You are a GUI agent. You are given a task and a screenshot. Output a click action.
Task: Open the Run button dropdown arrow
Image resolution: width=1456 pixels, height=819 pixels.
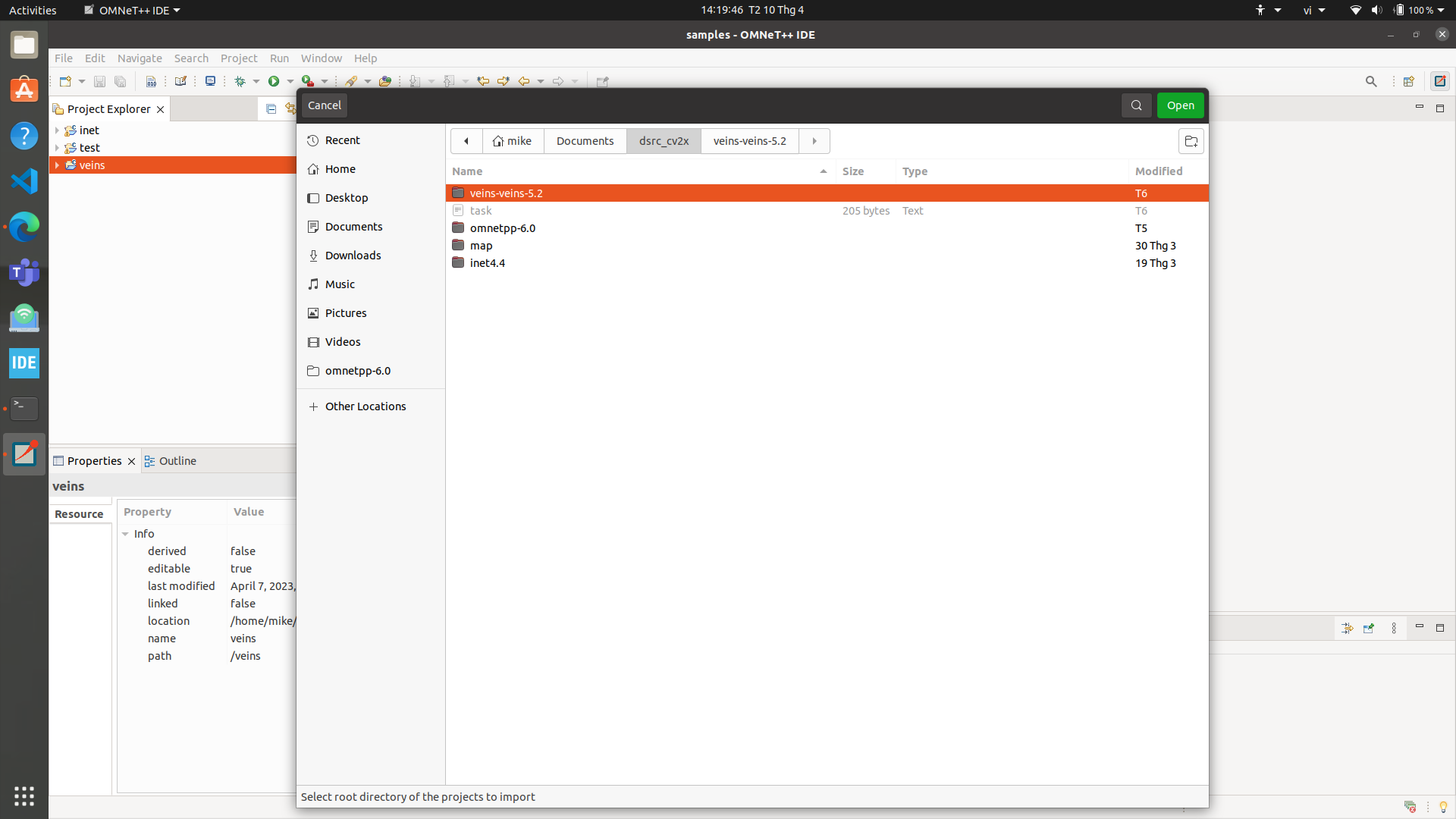pos(290,81)
